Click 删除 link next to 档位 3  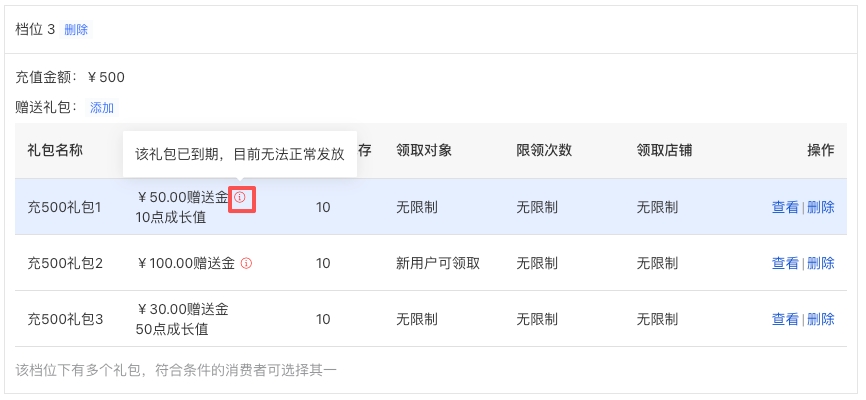(x=76, y=30)
